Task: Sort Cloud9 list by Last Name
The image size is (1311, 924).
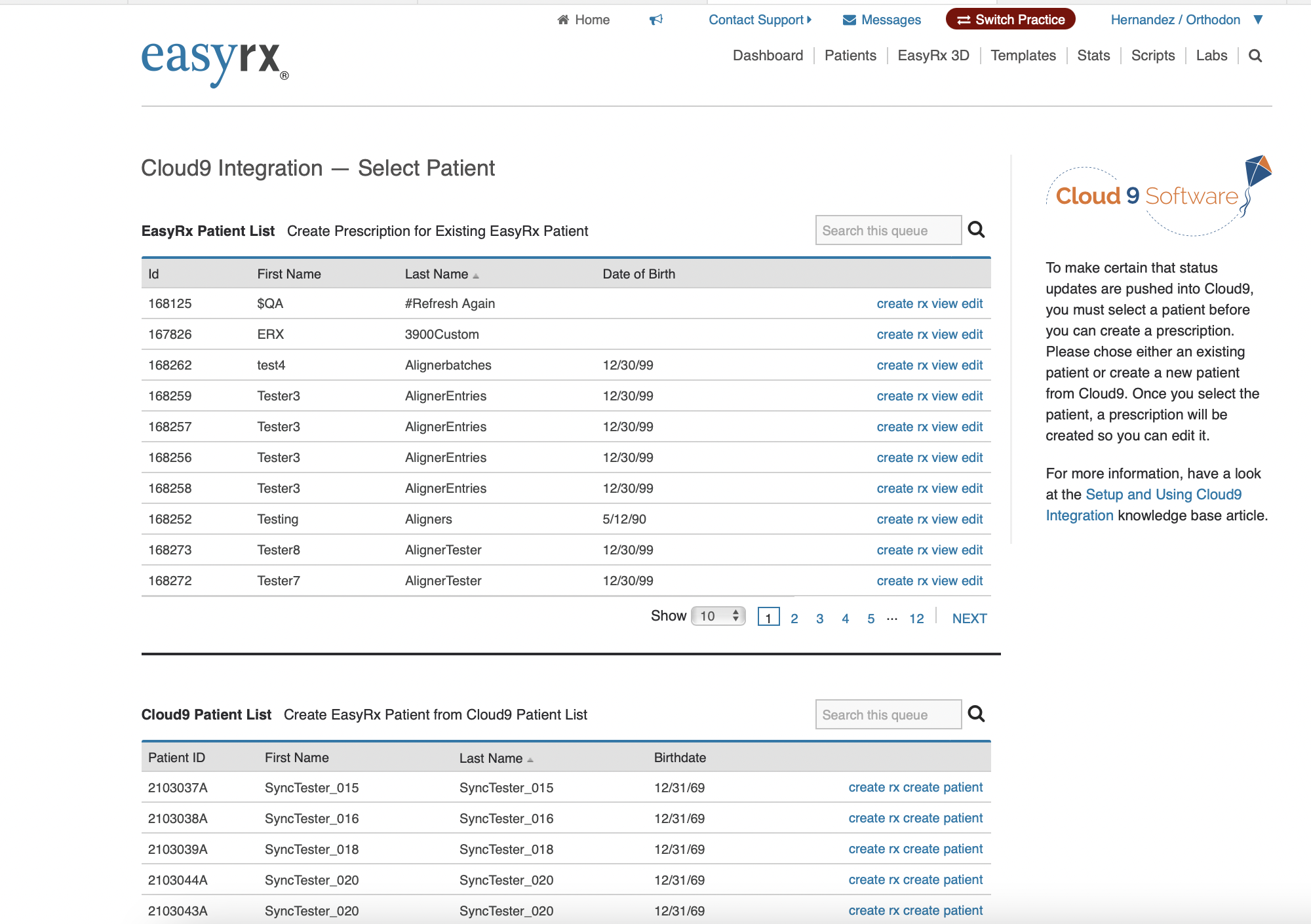Action: [x=496, y=758]
